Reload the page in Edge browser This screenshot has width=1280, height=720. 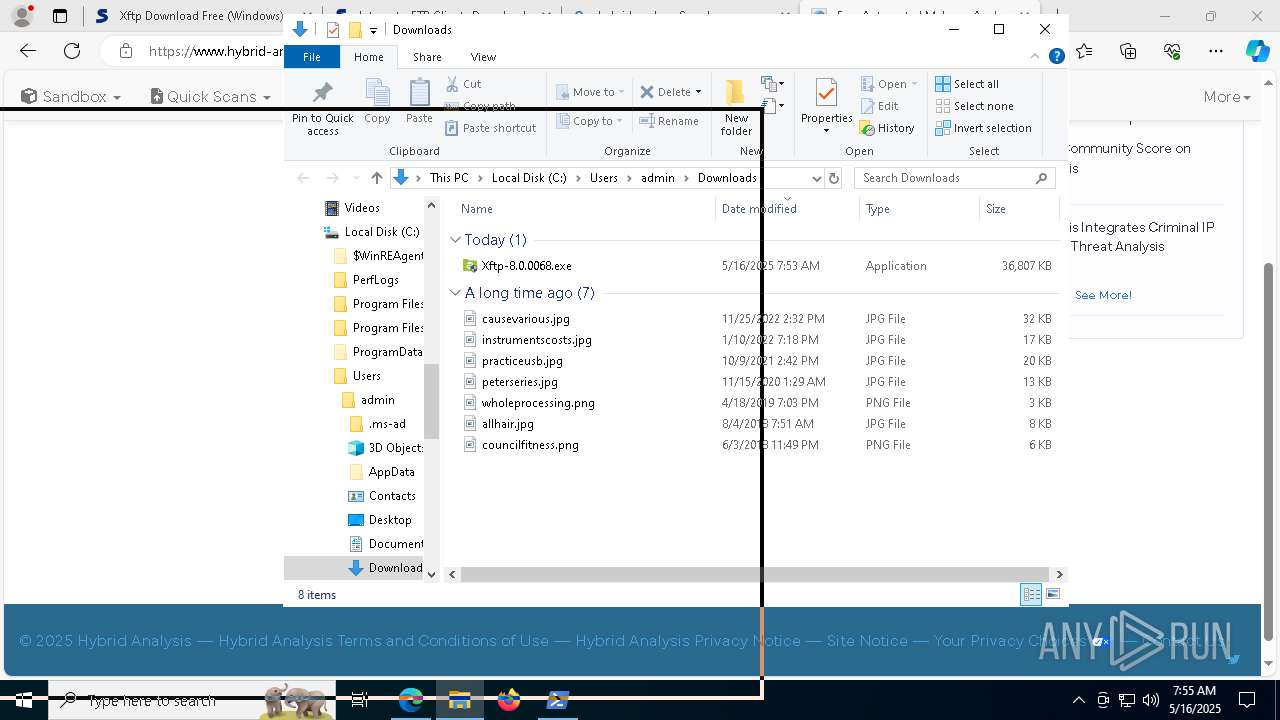(x=72, y=51)
